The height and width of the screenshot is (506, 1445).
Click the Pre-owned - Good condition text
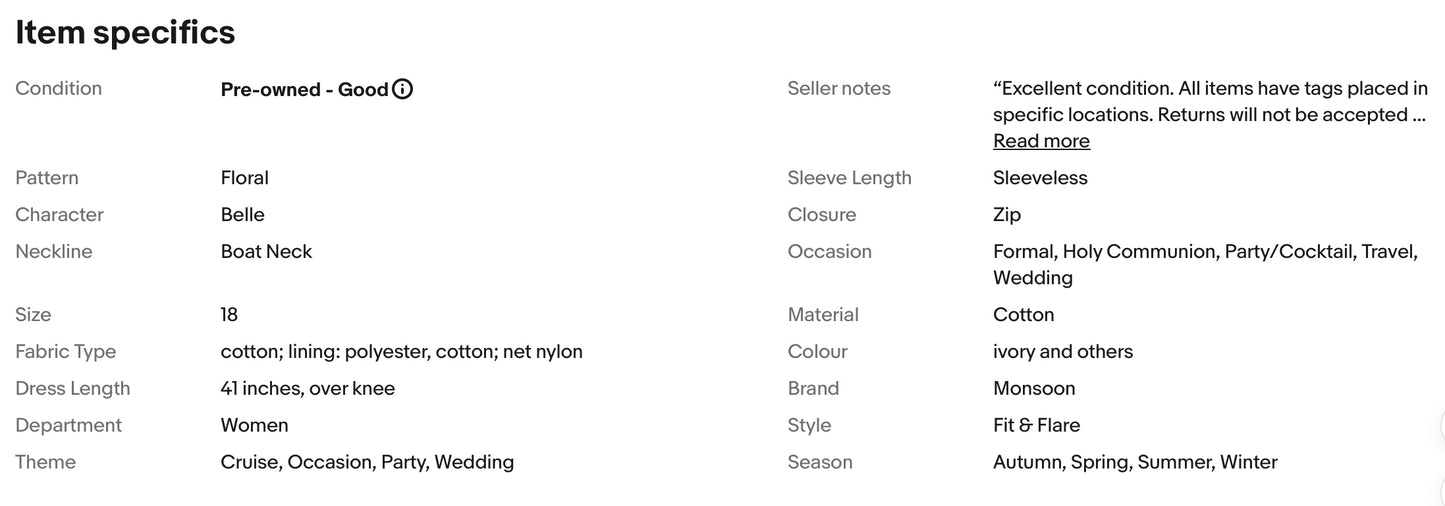pyautogui.click(x=304, y=90)
